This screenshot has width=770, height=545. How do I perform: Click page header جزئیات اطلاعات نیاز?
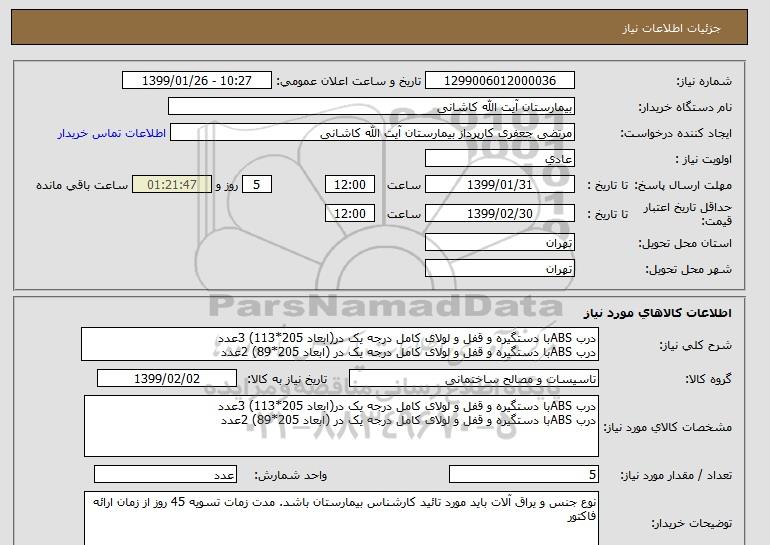click(671, 28)
